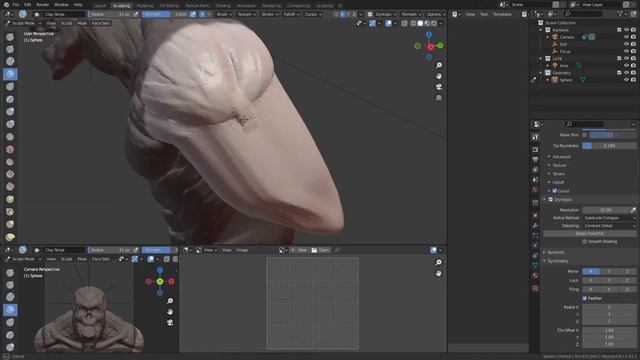Toggle camera view icon in main viewport
Image resolution: width=640 pixels, height=360 pixels.
[439, 87]
